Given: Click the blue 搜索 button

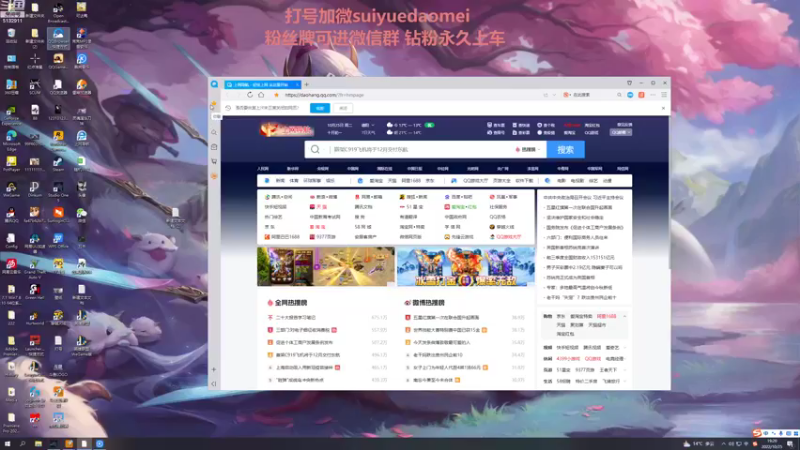Looking at the screenshot, I should click(x=565, y=149).
